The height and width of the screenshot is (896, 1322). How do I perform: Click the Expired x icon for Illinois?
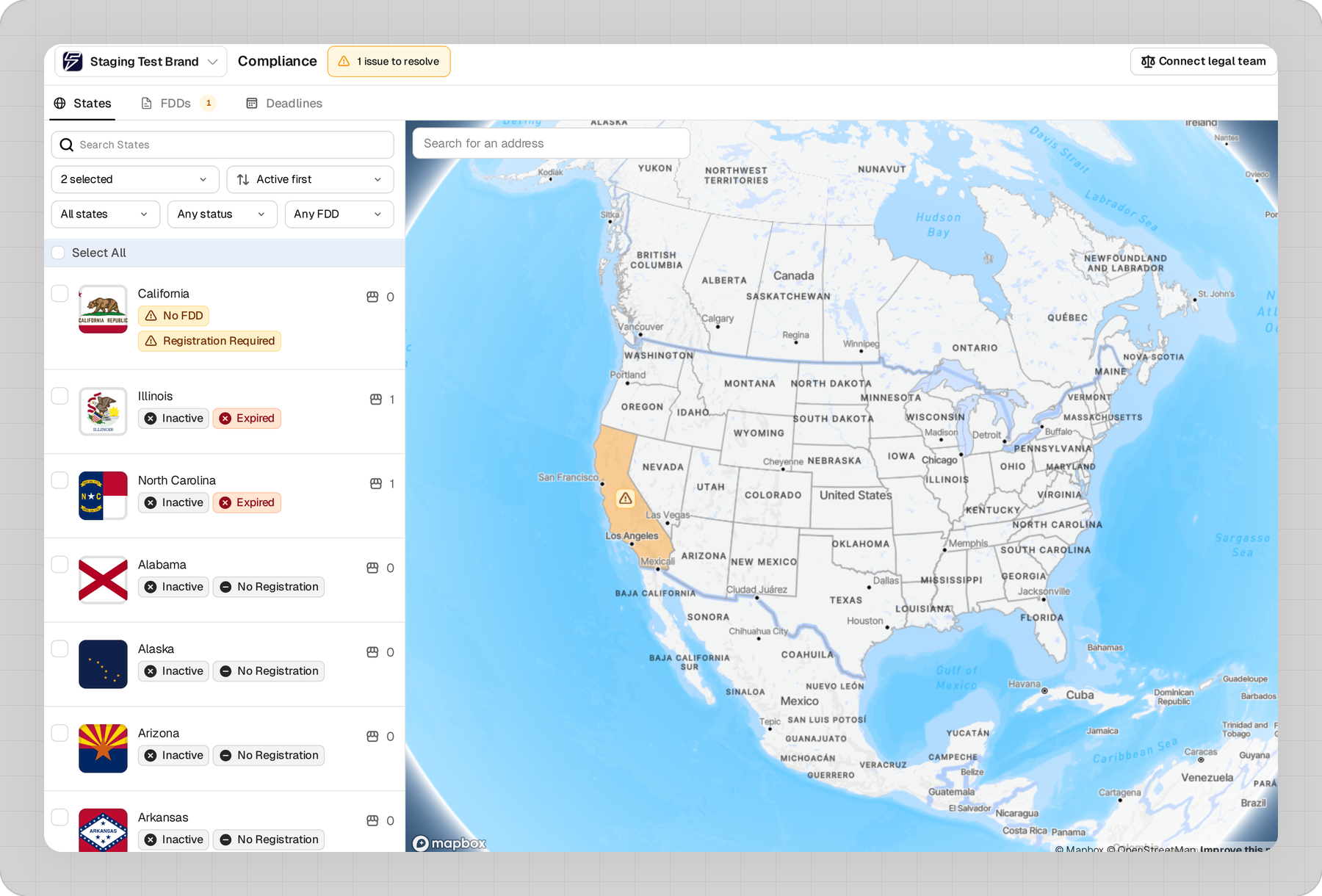pyautogui.click(x=225, y=419)
